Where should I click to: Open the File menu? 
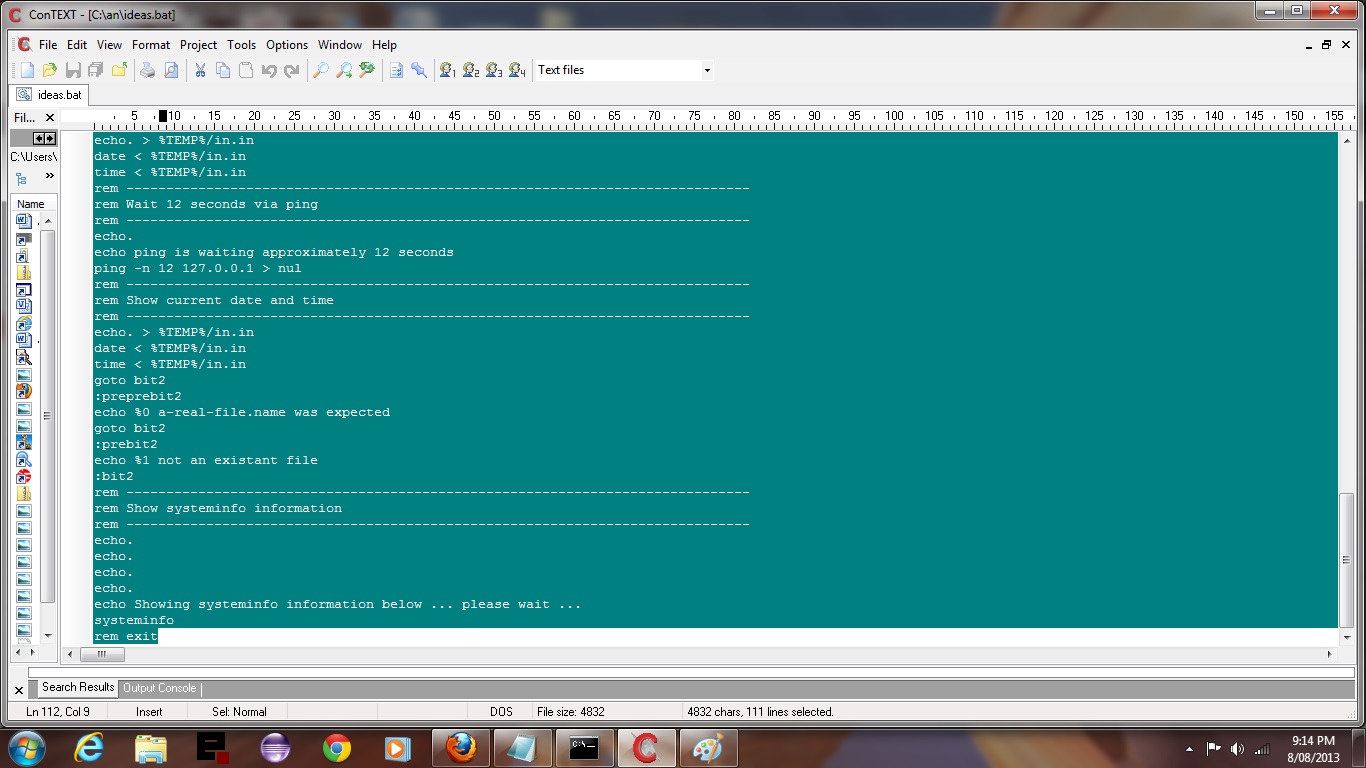pos(48,45)
